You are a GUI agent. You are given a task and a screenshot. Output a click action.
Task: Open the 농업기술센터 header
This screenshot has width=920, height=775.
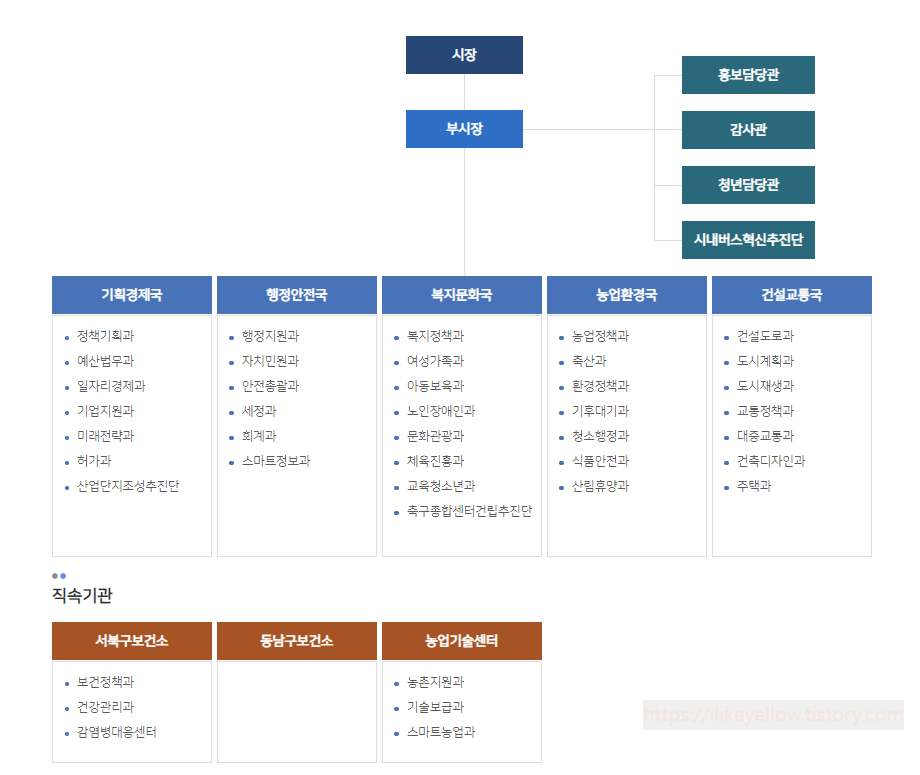tap(462, 641)
